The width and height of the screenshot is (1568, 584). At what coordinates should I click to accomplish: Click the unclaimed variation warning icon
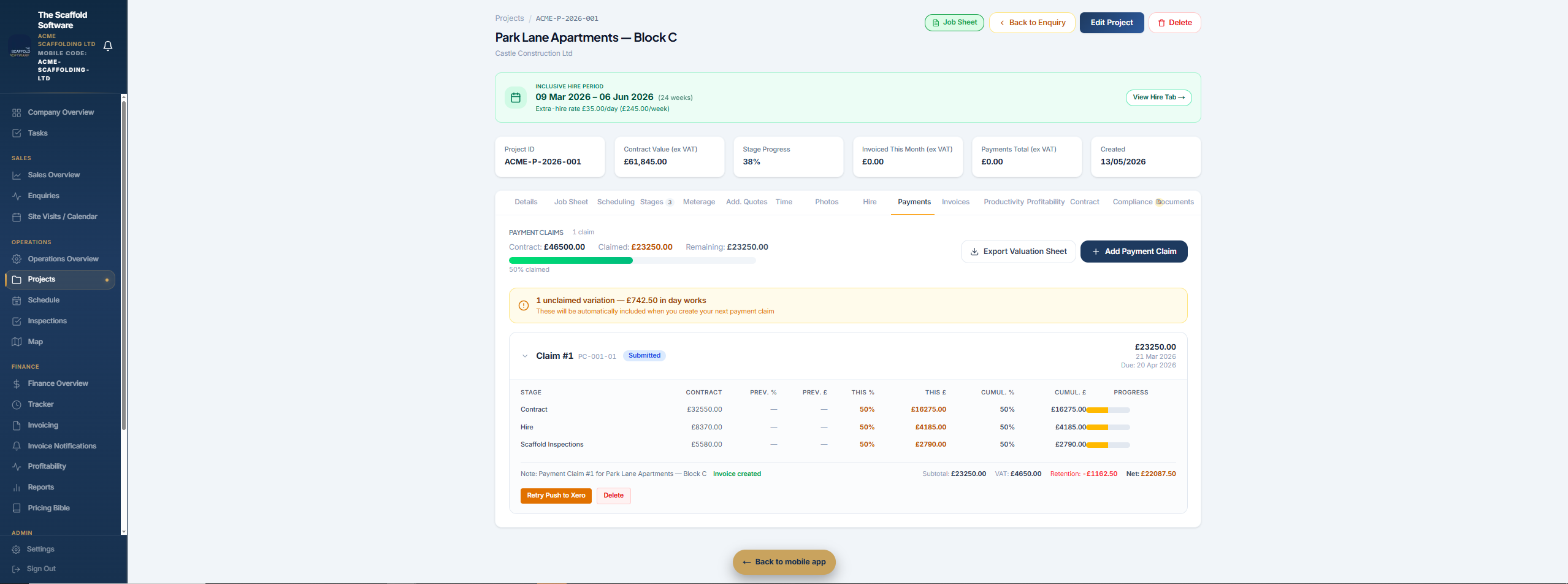(524, 305)
